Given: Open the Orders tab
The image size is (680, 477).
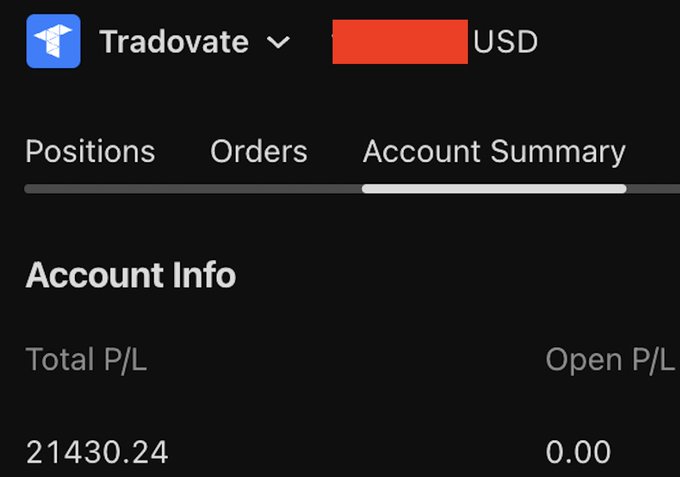Looking at the screenshot, I should pos(259,152).
